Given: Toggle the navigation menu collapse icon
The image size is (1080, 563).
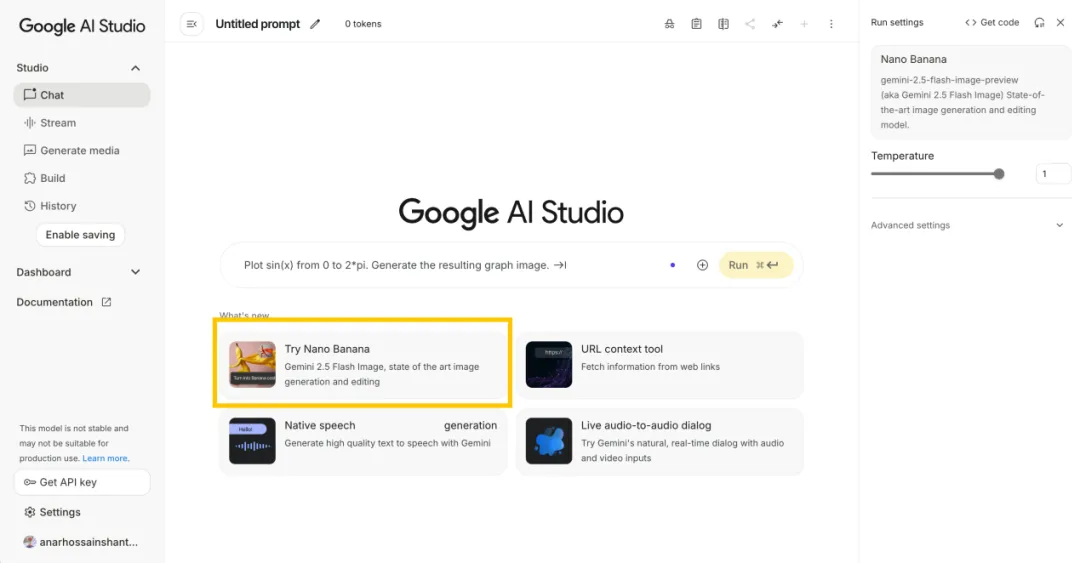Looking at the screenshot, I should click(x=191, y=24).
